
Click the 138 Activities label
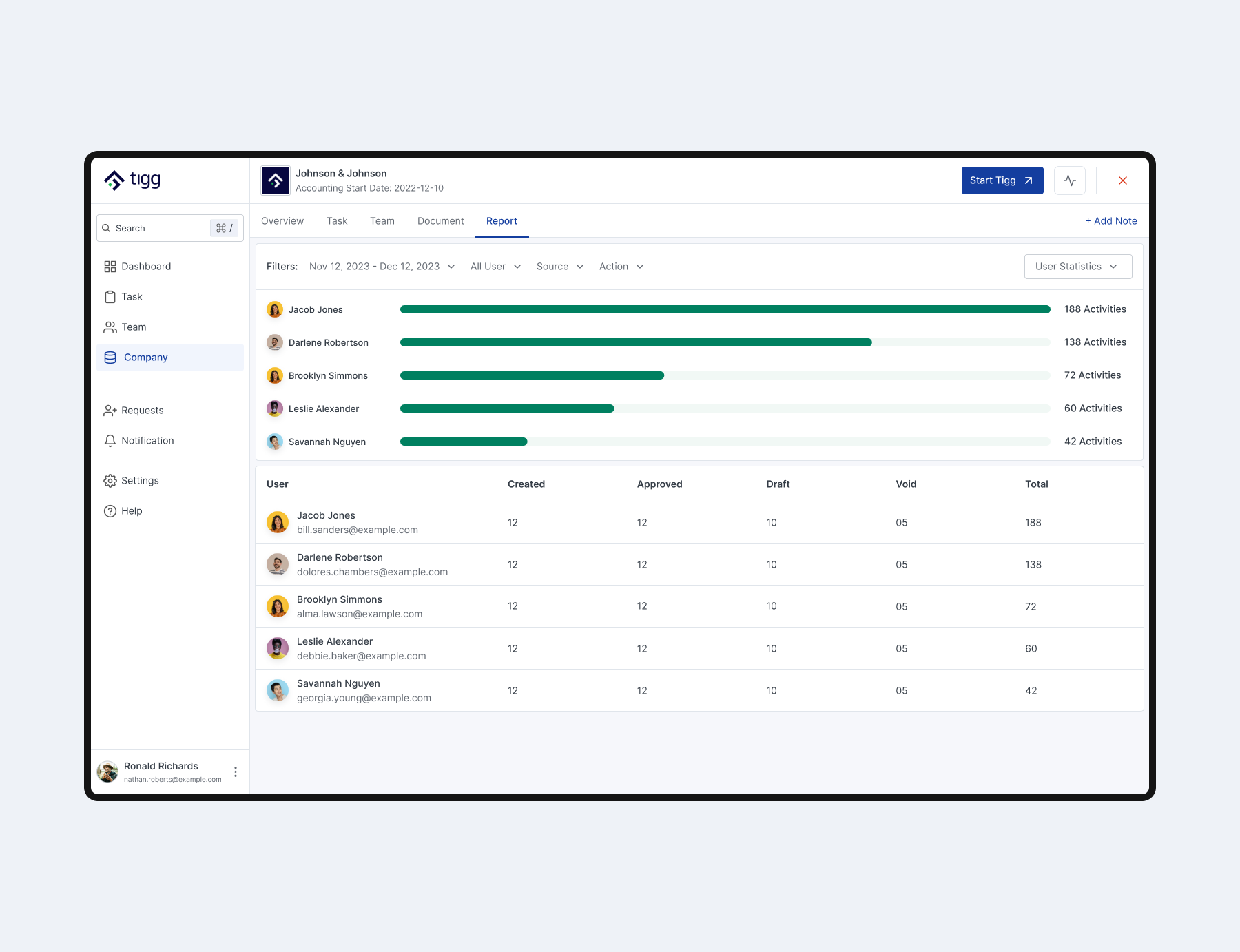pos(1095,342)
